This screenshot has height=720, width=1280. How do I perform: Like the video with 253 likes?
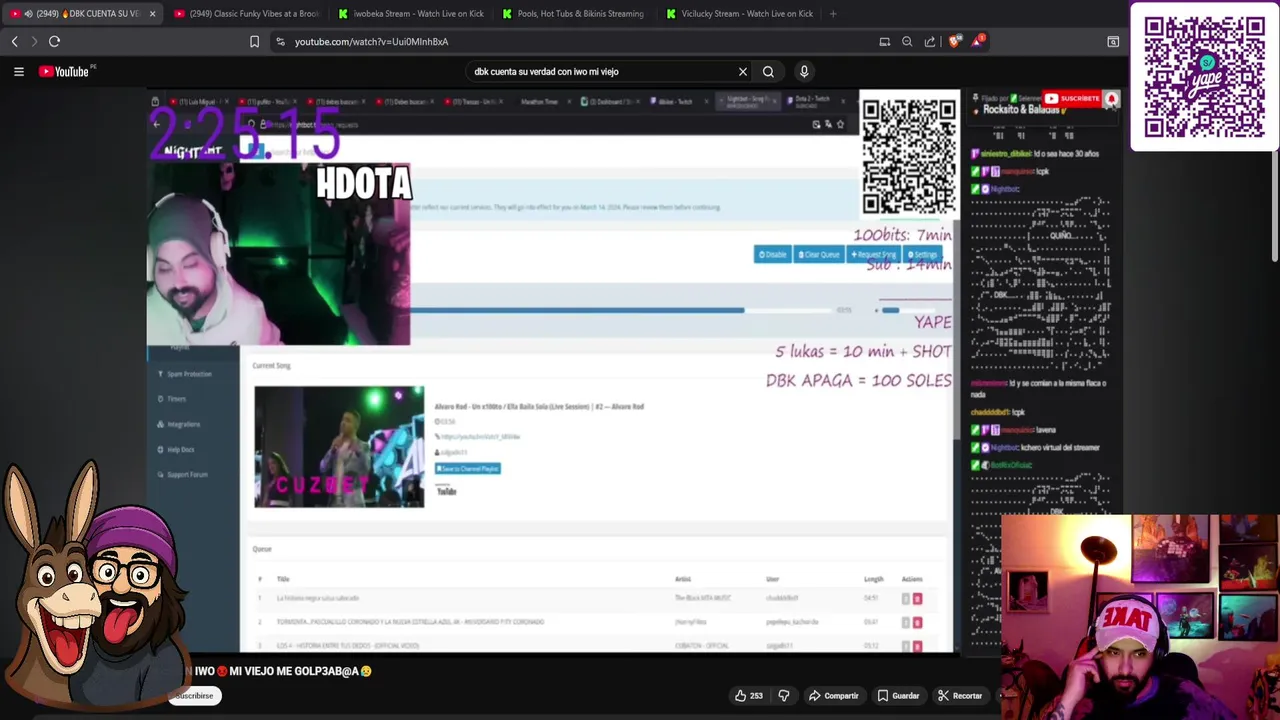point(749,696)
